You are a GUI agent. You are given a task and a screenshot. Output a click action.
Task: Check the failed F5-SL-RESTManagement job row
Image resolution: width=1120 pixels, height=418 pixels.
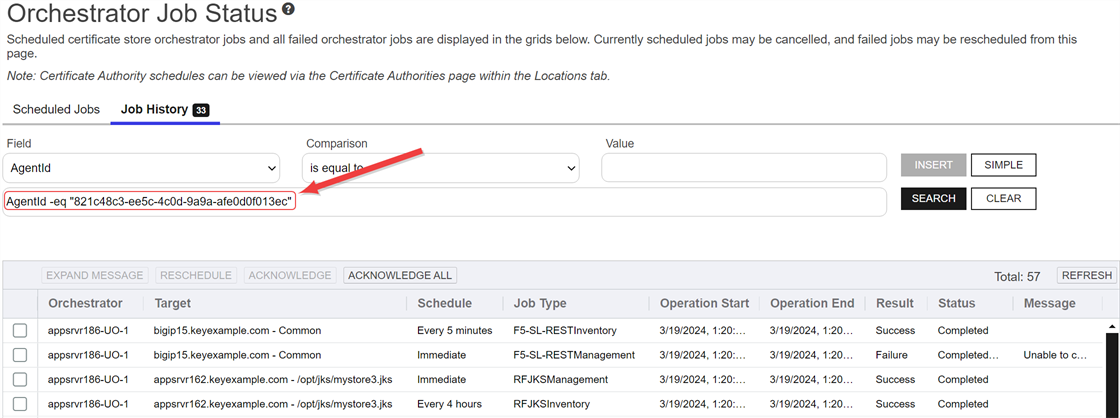[20, 355]
